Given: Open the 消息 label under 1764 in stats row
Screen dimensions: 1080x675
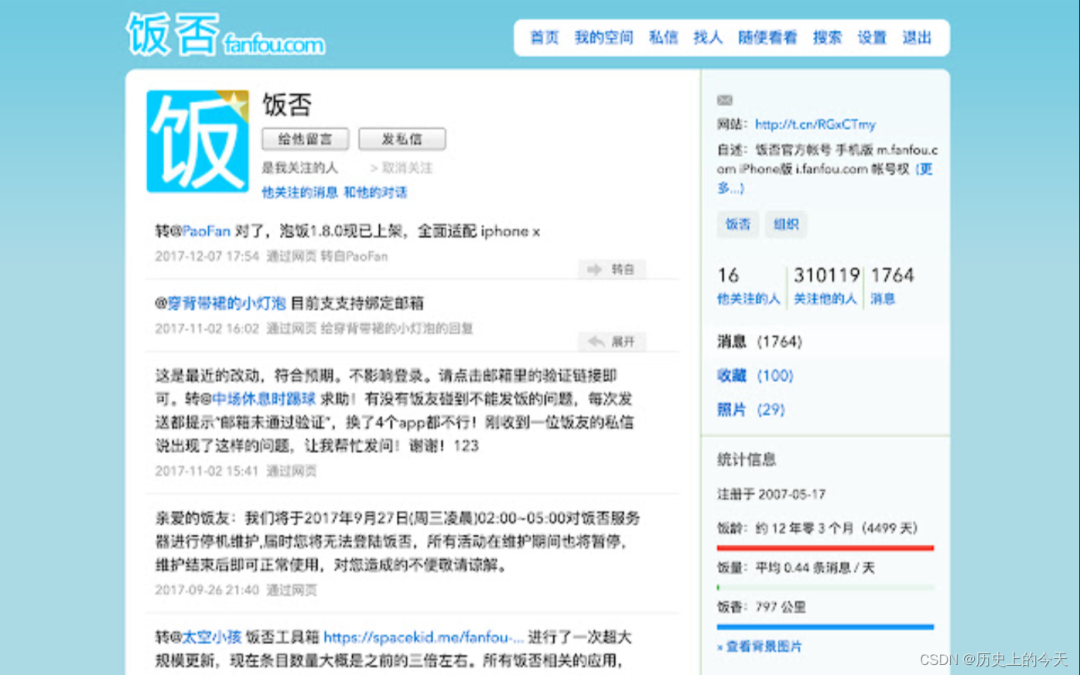Looking at the screenshot, I should (x=882, y=299).
